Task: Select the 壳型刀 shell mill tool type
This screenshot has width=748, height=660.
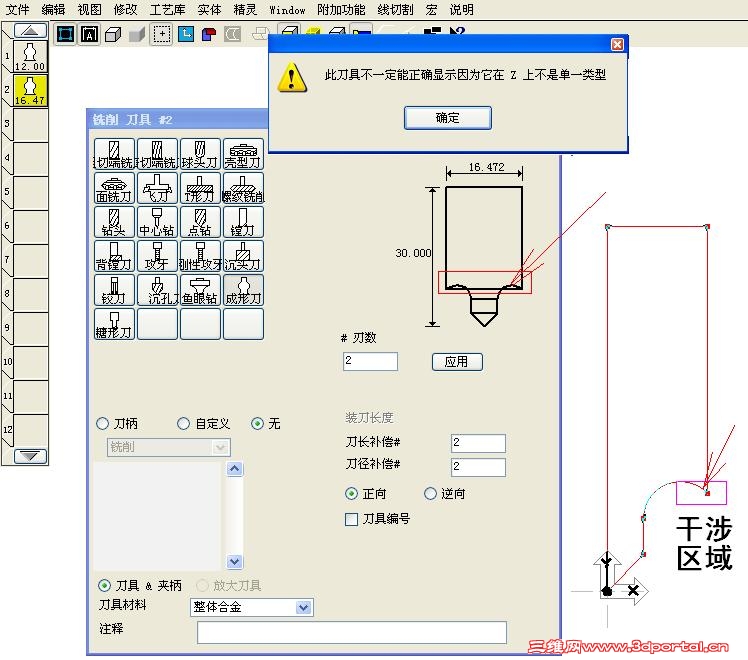Action: pos(243,154)
